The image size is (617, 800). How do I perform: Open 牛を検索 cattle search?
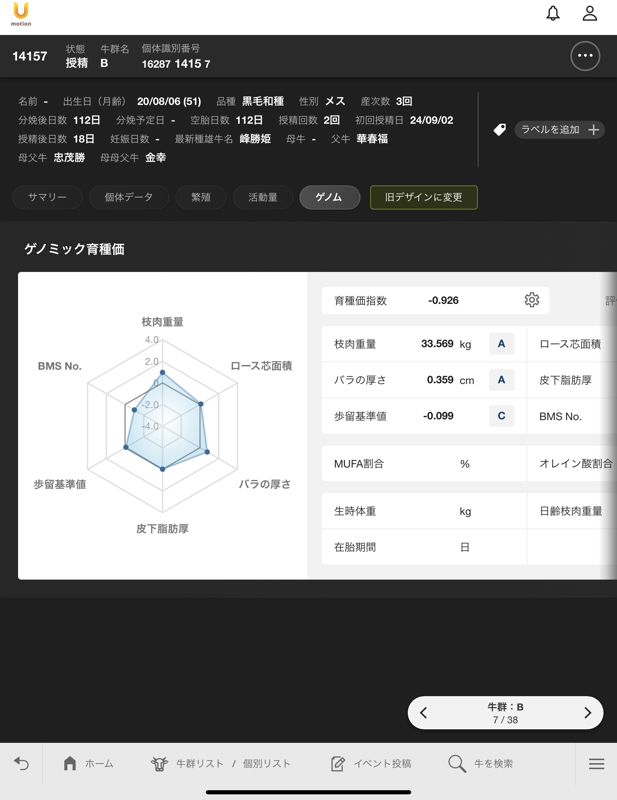[481, 764]
